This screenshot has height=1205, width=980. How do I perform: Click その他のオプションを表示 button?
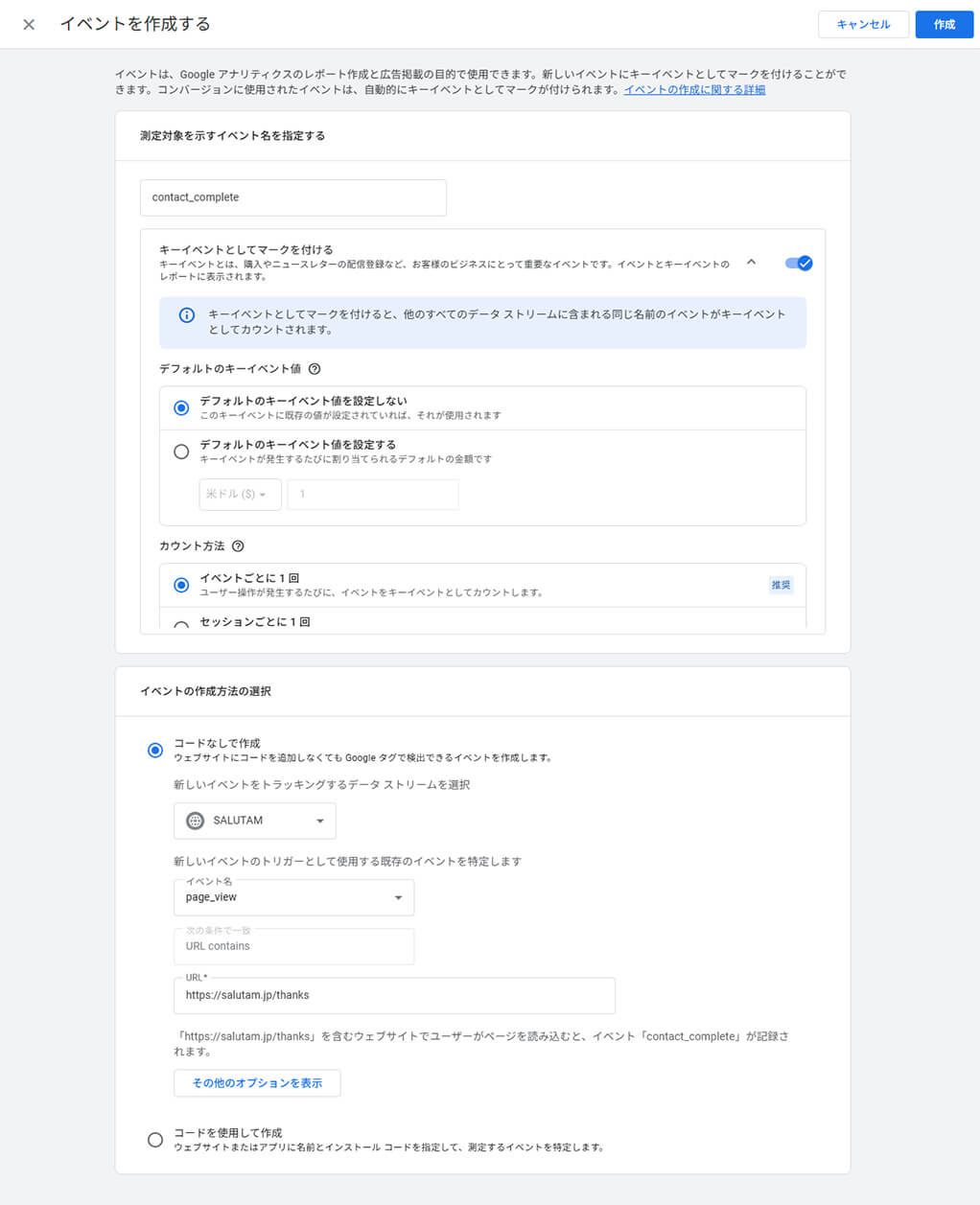pyautogui.click(x=257, y=1083)
